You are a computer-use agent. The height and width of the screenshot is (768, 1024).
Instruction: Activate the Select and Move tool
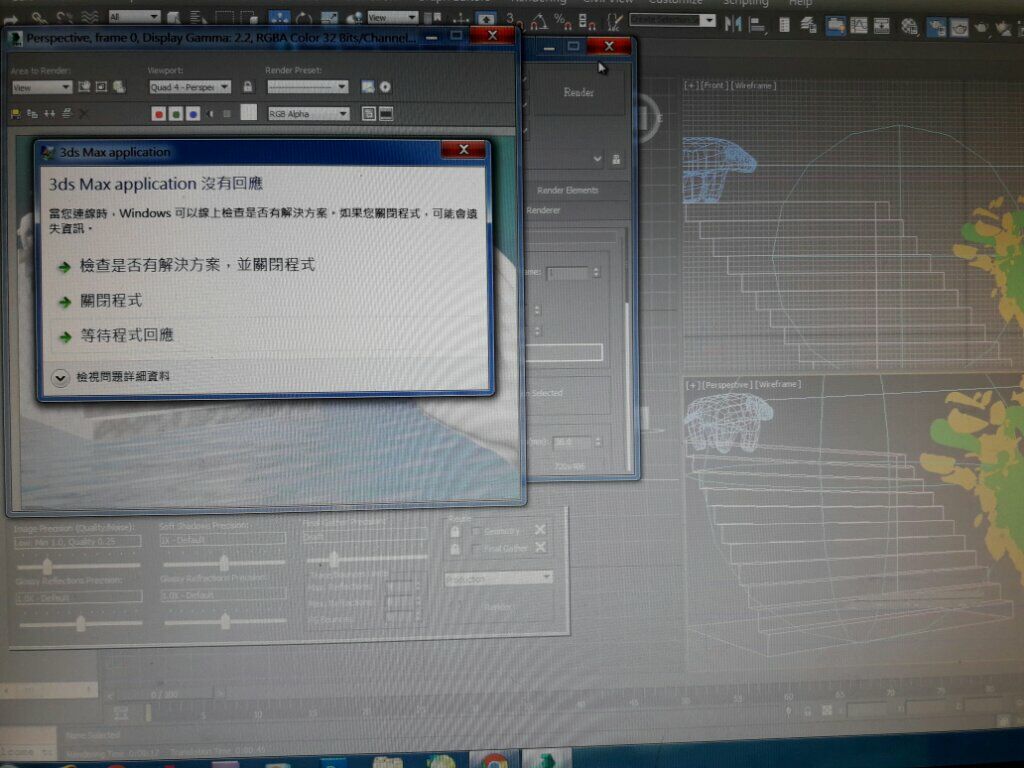click(x=280, y=18)
